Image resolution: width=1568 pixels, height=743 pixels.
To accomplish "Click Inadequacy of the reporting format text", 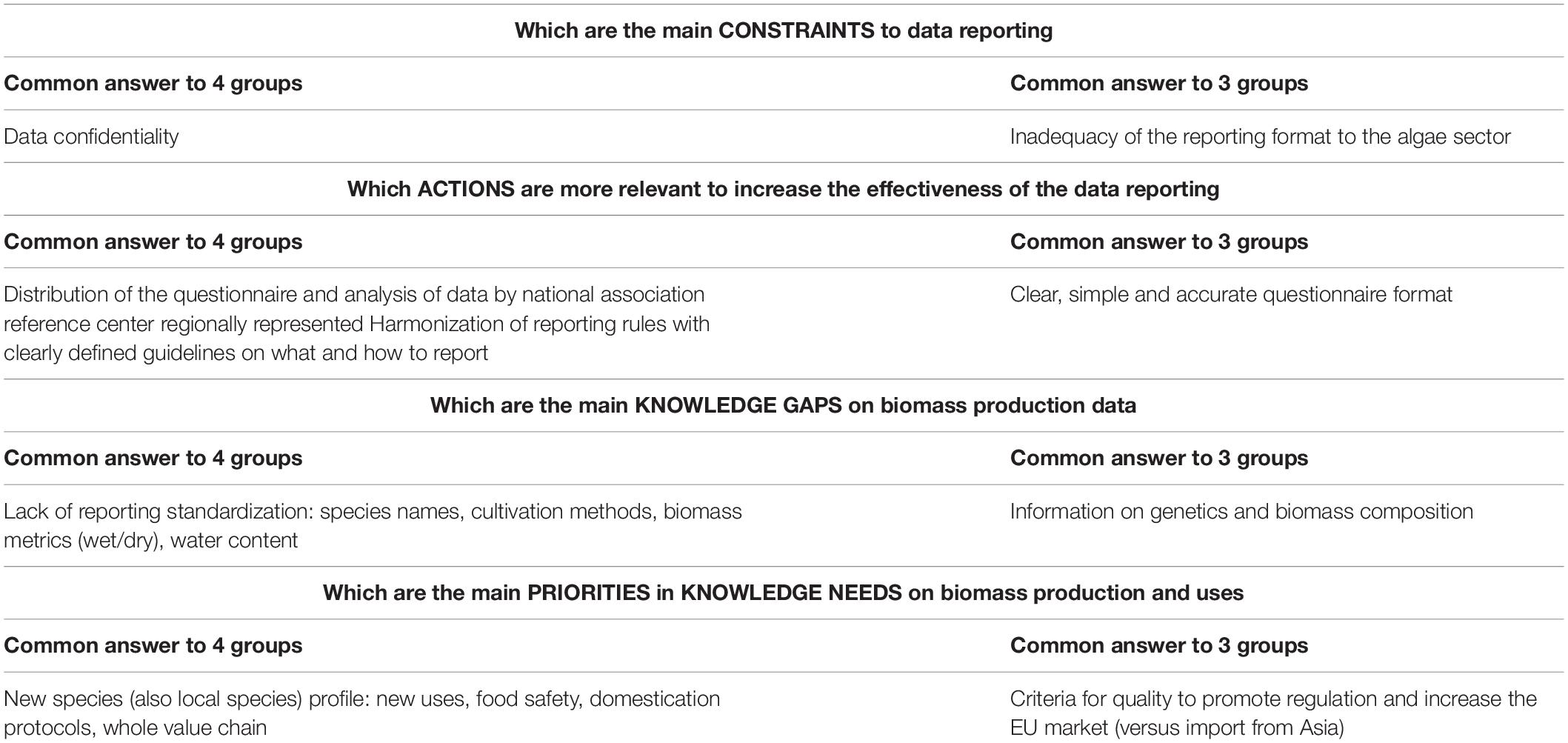I will point(1260,136).
